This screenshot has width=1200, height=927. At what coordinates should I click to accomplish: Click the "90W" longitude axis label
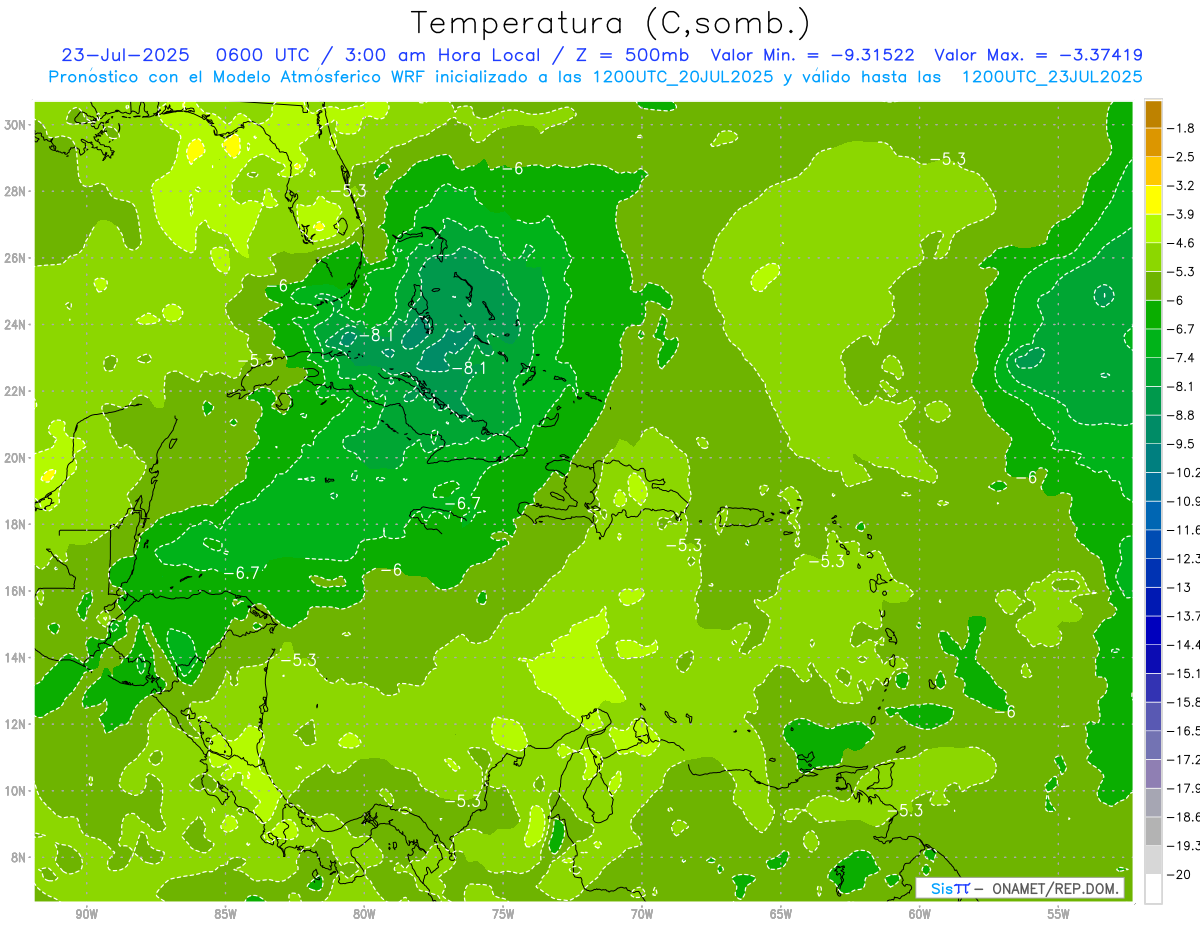tap(86, 914)
